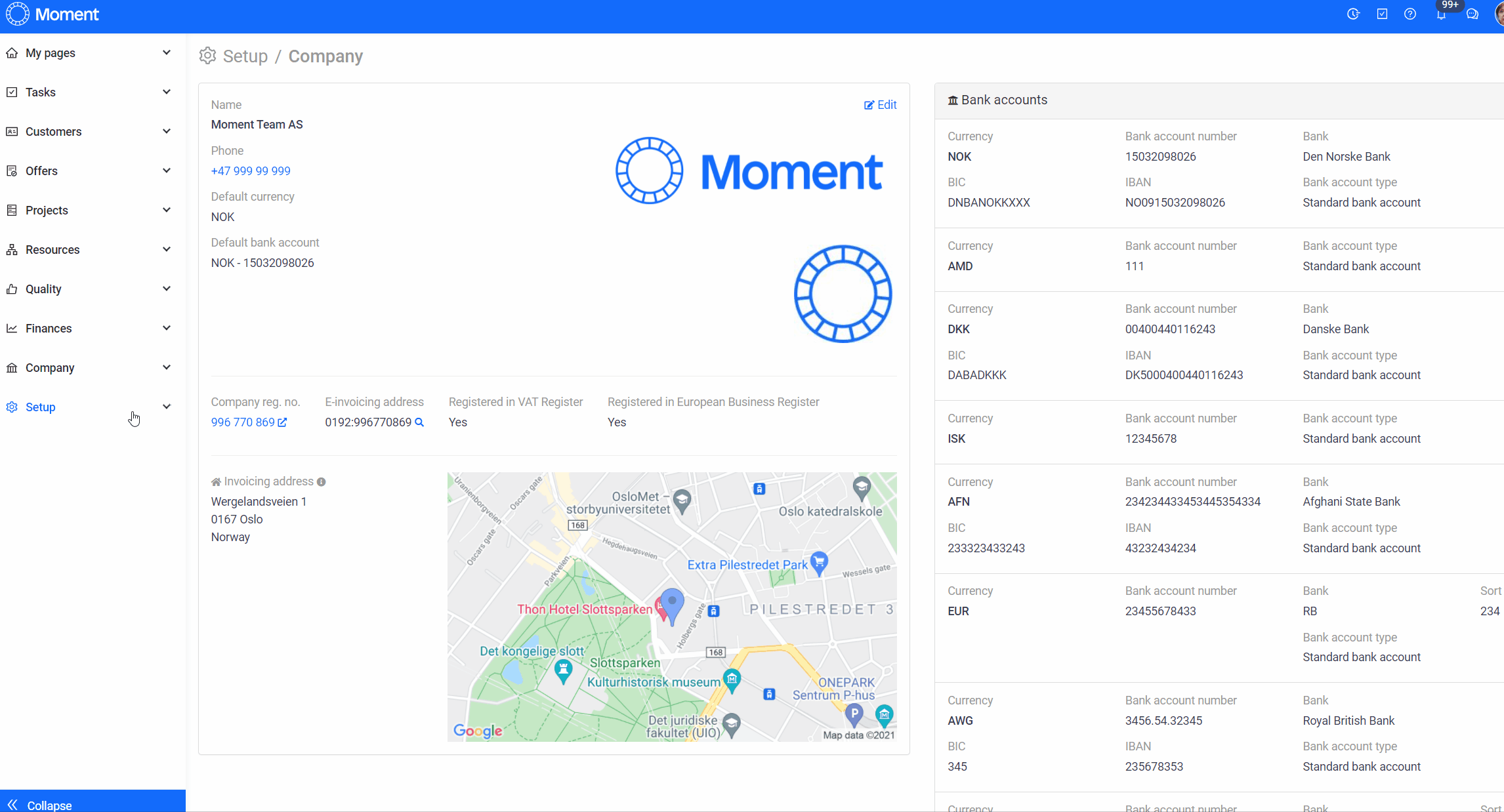Click phone number +47 999 99 999
This screenshot has height=812, width=1504.
pyautogui.click(x=251, y=171)
